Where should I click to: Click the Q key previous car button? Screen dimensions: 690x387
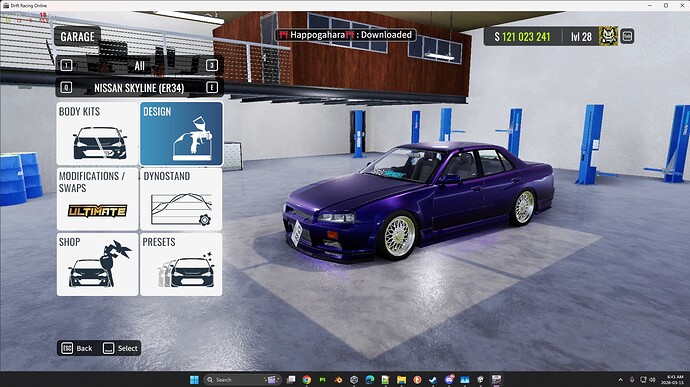point(66,88)
